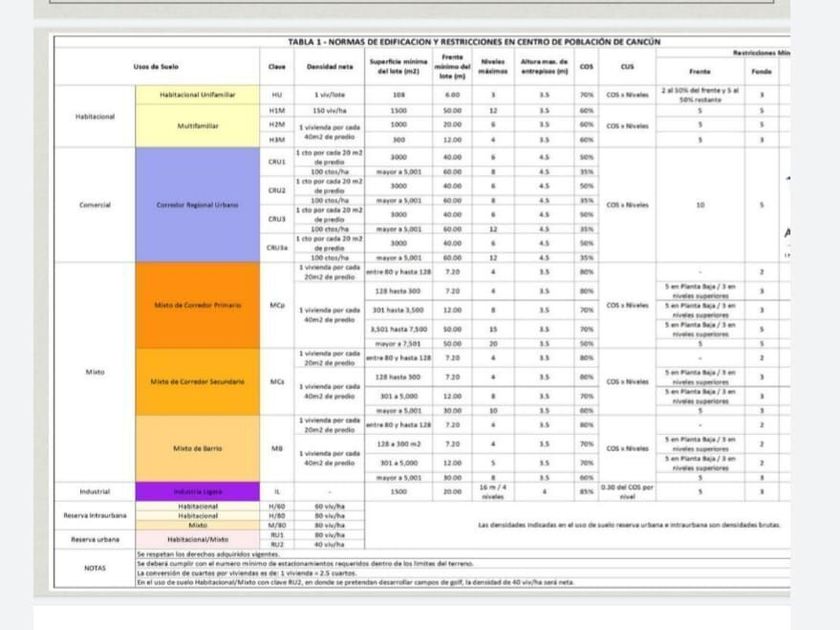Click the 'Fondo' restriction column header

[761, 71]
